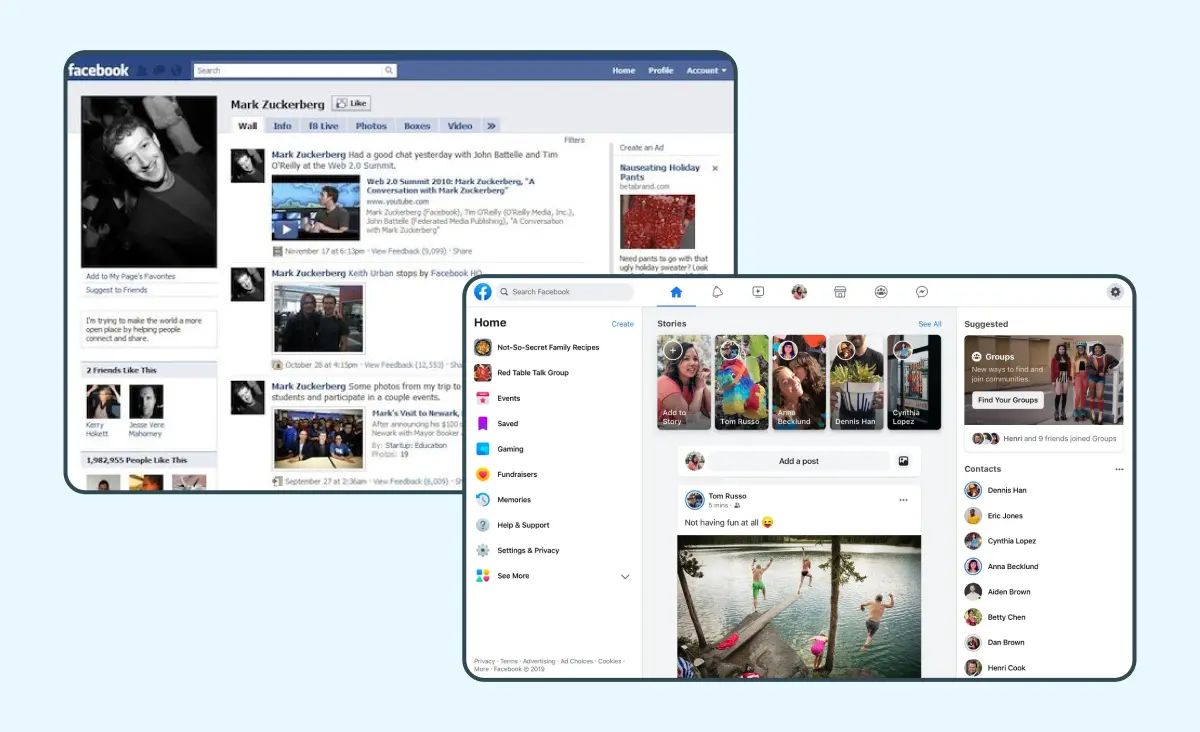
Task: Show more tabs with double arrow
Action: coord(491,126)
